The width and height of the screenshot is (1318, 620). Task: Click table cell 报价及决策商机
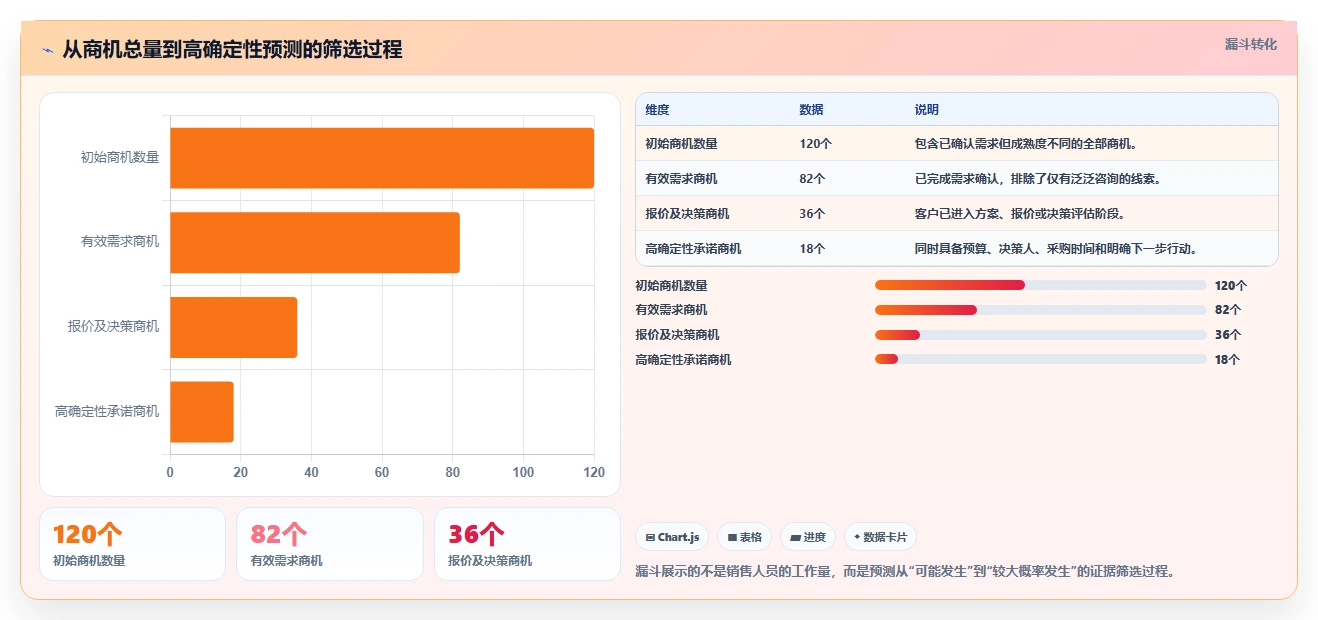(x=687, y=214)
